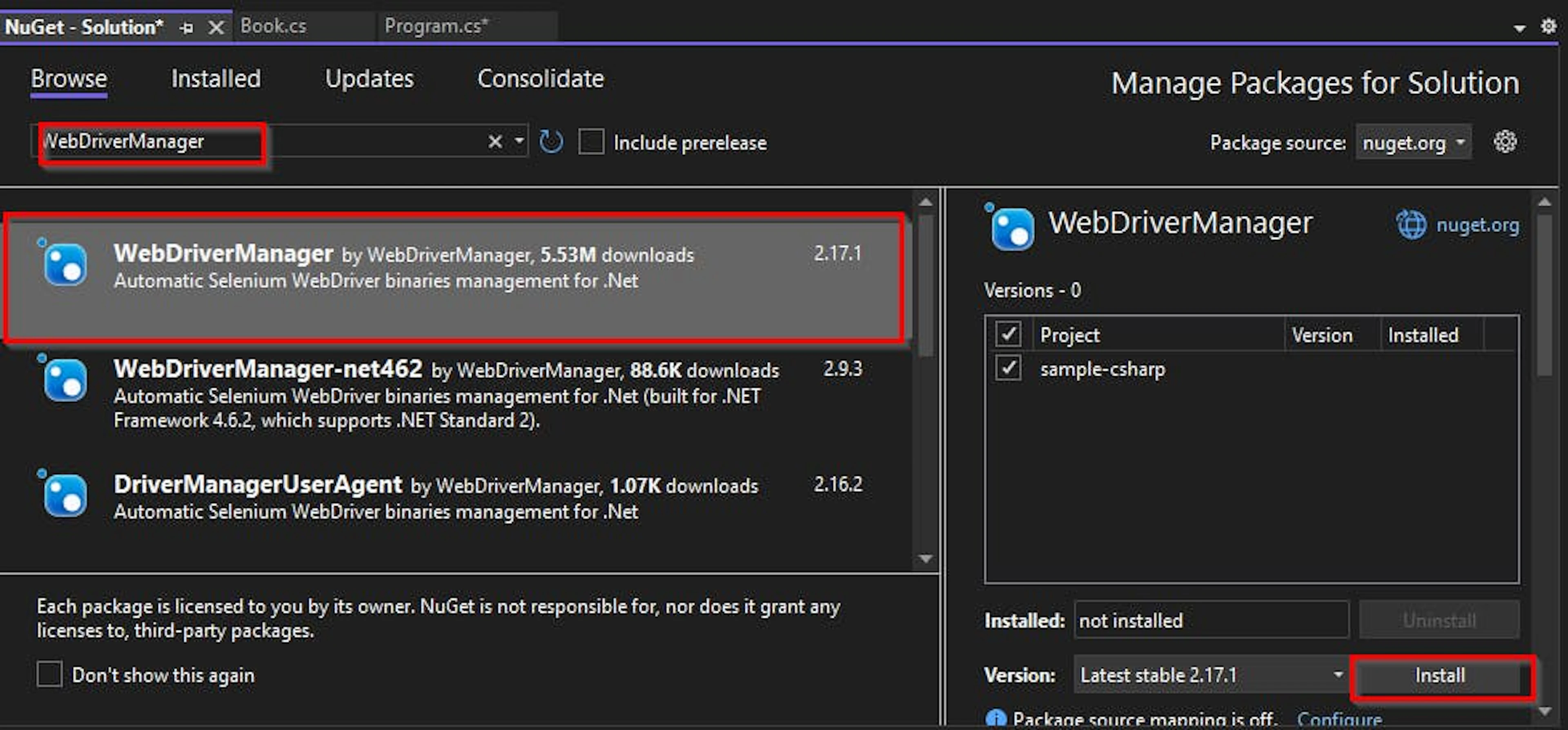Screen dimensions: 1568x730
Task: Open the document tab overflow dropdown
Action: coord(1519,28)
